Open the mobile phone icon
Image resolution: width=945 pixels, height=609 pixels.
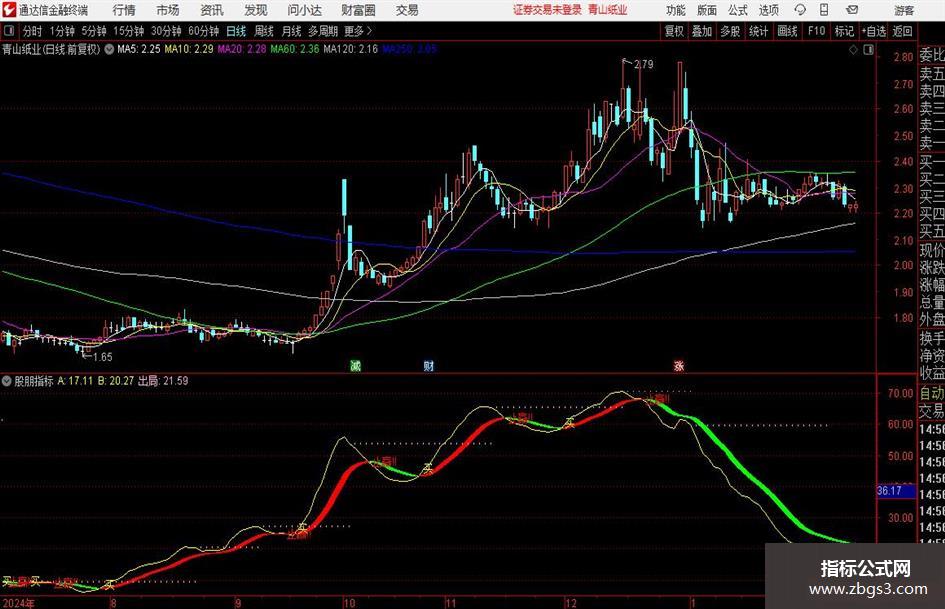pyautogui.click(x=824, y=10)
